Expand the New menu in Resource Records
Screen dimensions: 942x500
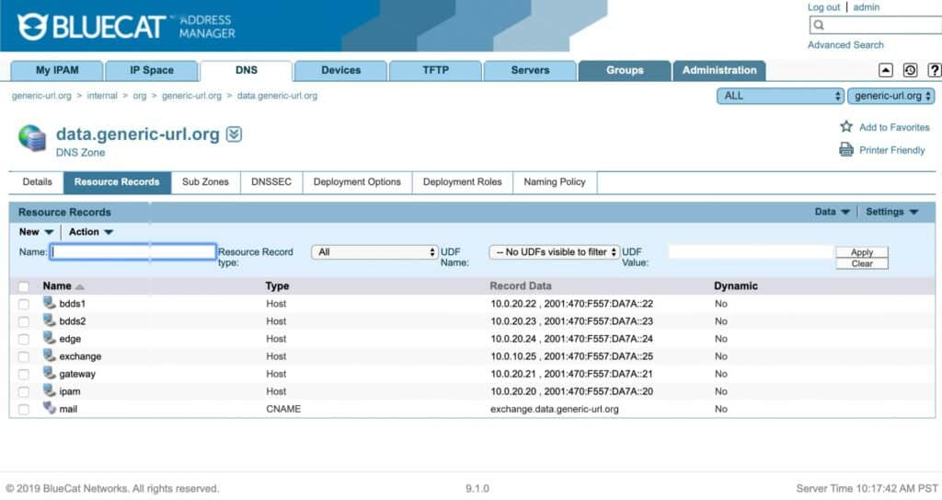click(36, 232)
